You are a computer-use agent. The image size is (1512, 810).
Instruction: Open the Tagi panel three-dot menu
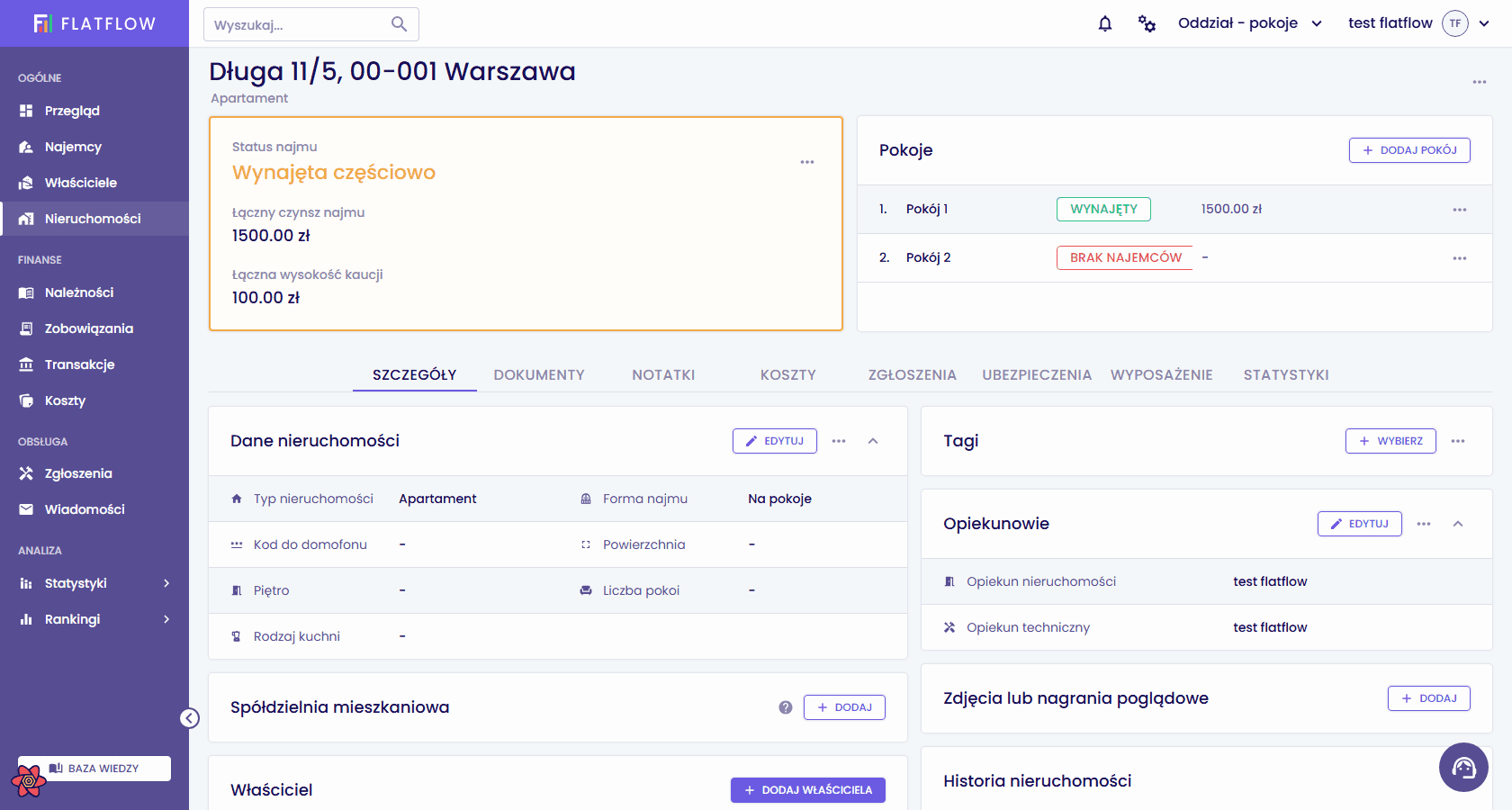pos(1458,441)
